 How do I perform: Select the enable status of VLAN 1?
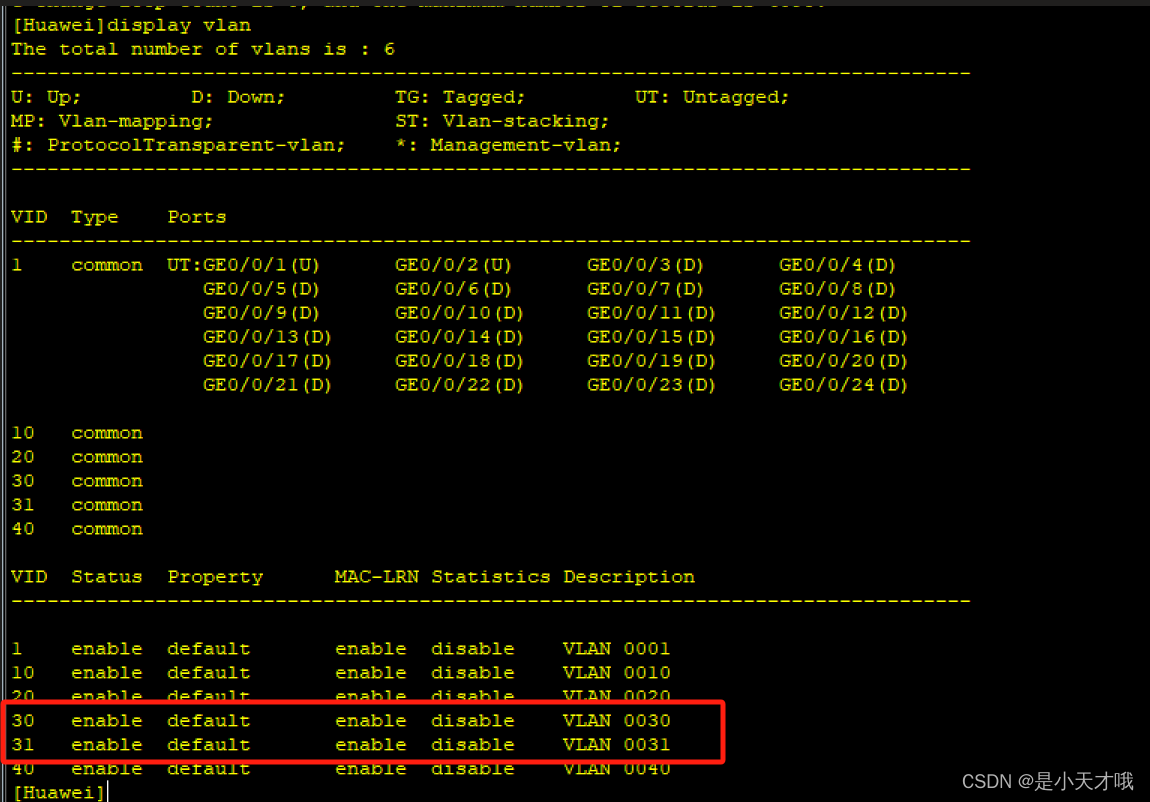coord(107,648)
